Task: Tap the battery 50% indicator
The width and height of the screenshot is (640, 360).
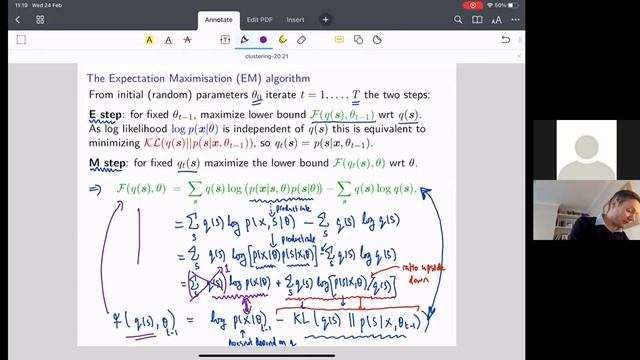Action: [x=506, y=5]
